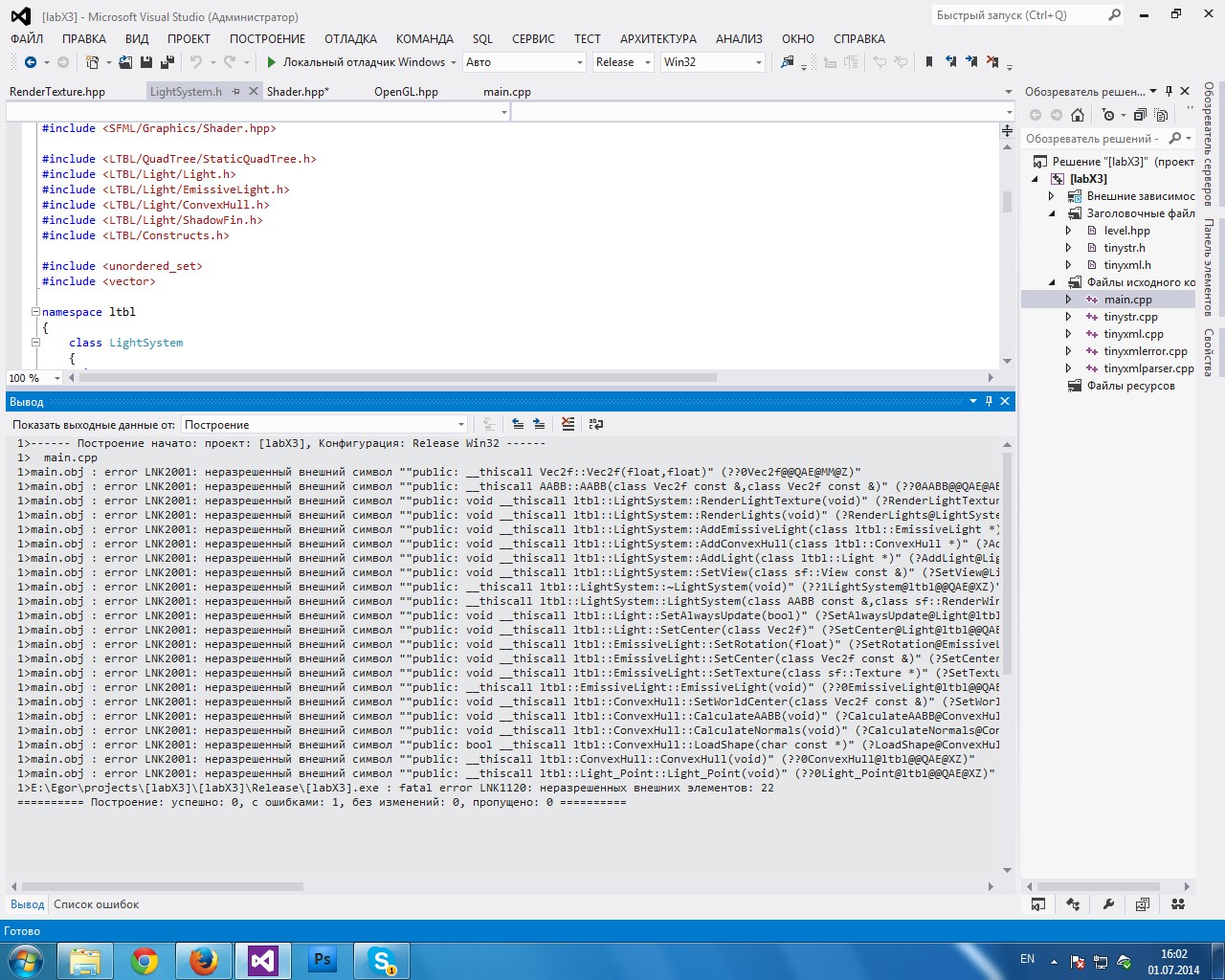
Task: Switch to the Список ошибок tab
Action: [x=96, y=904]
